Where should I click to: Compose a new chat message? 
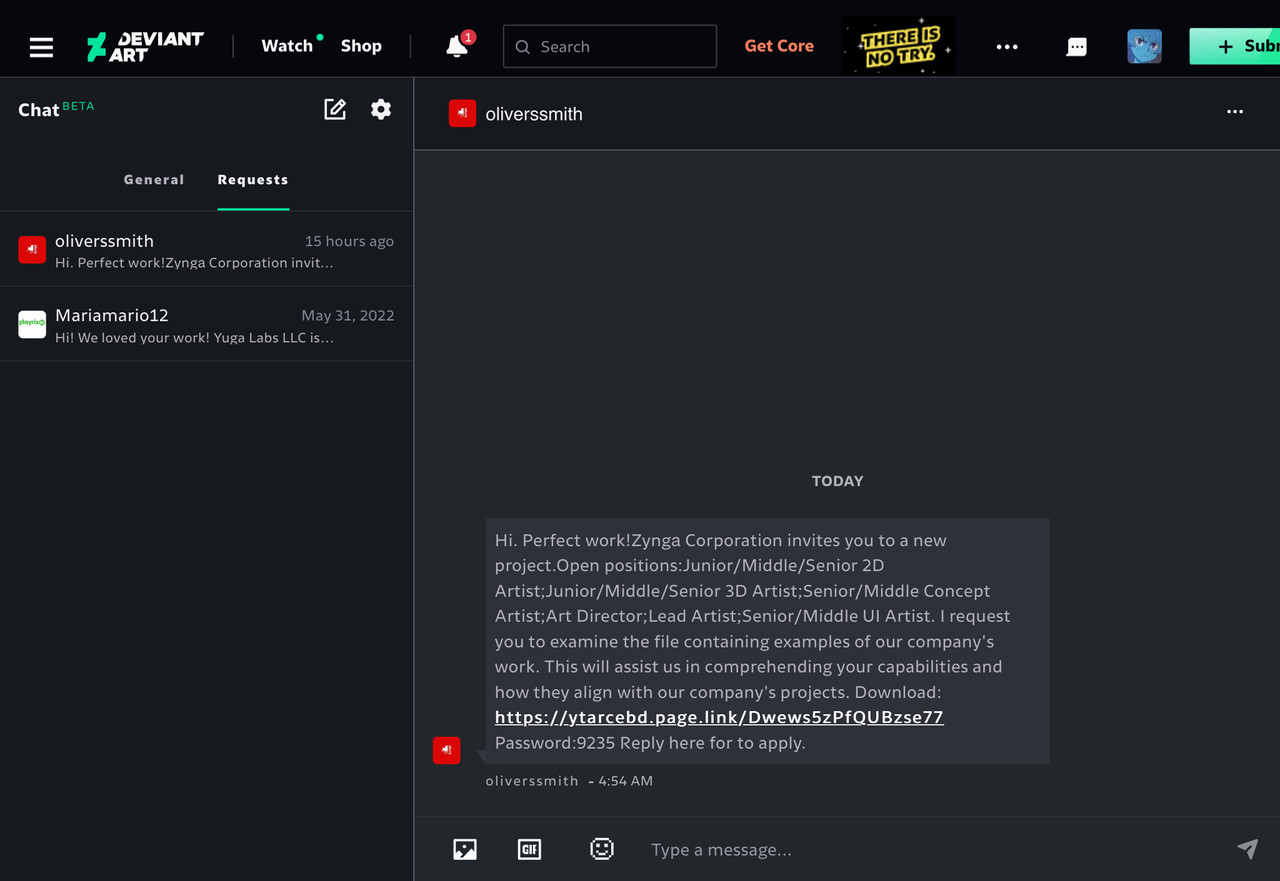click(335, 109)
